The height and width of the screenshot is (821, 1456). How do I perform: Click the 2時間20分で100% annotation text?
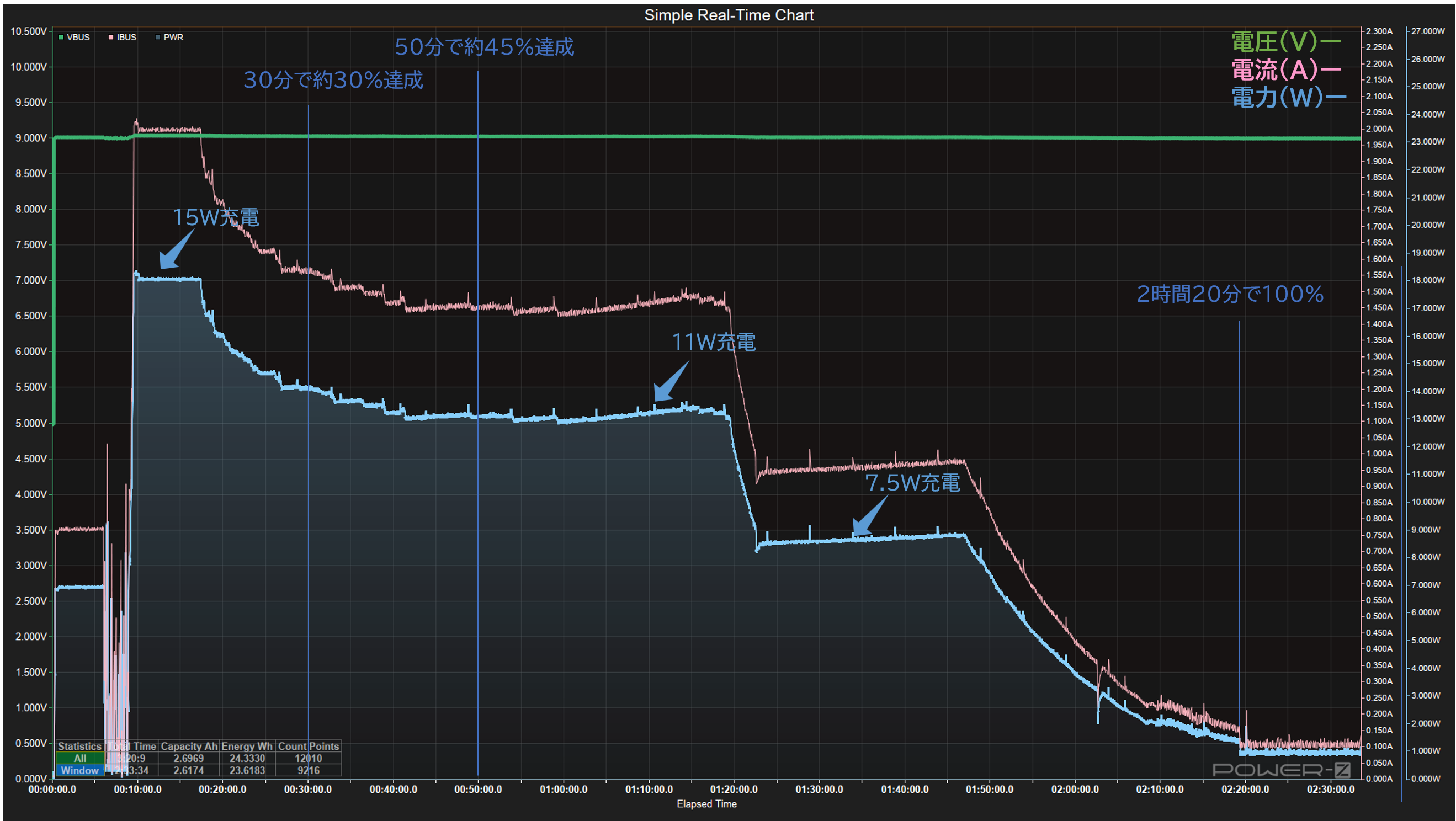point(1230,294)
